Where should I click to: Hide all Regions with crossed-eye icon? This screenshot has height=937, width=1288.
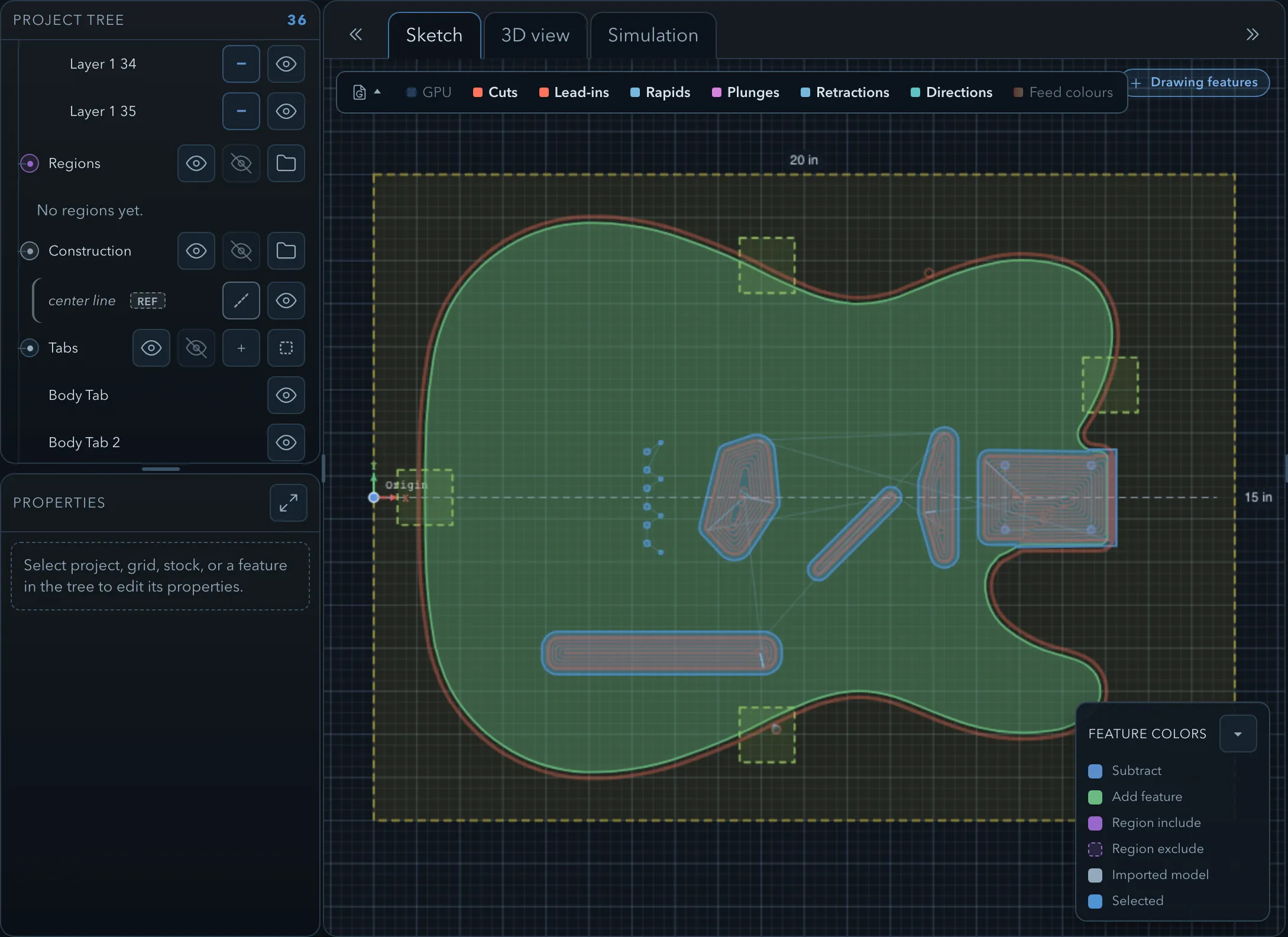click(x=241, y=163)
